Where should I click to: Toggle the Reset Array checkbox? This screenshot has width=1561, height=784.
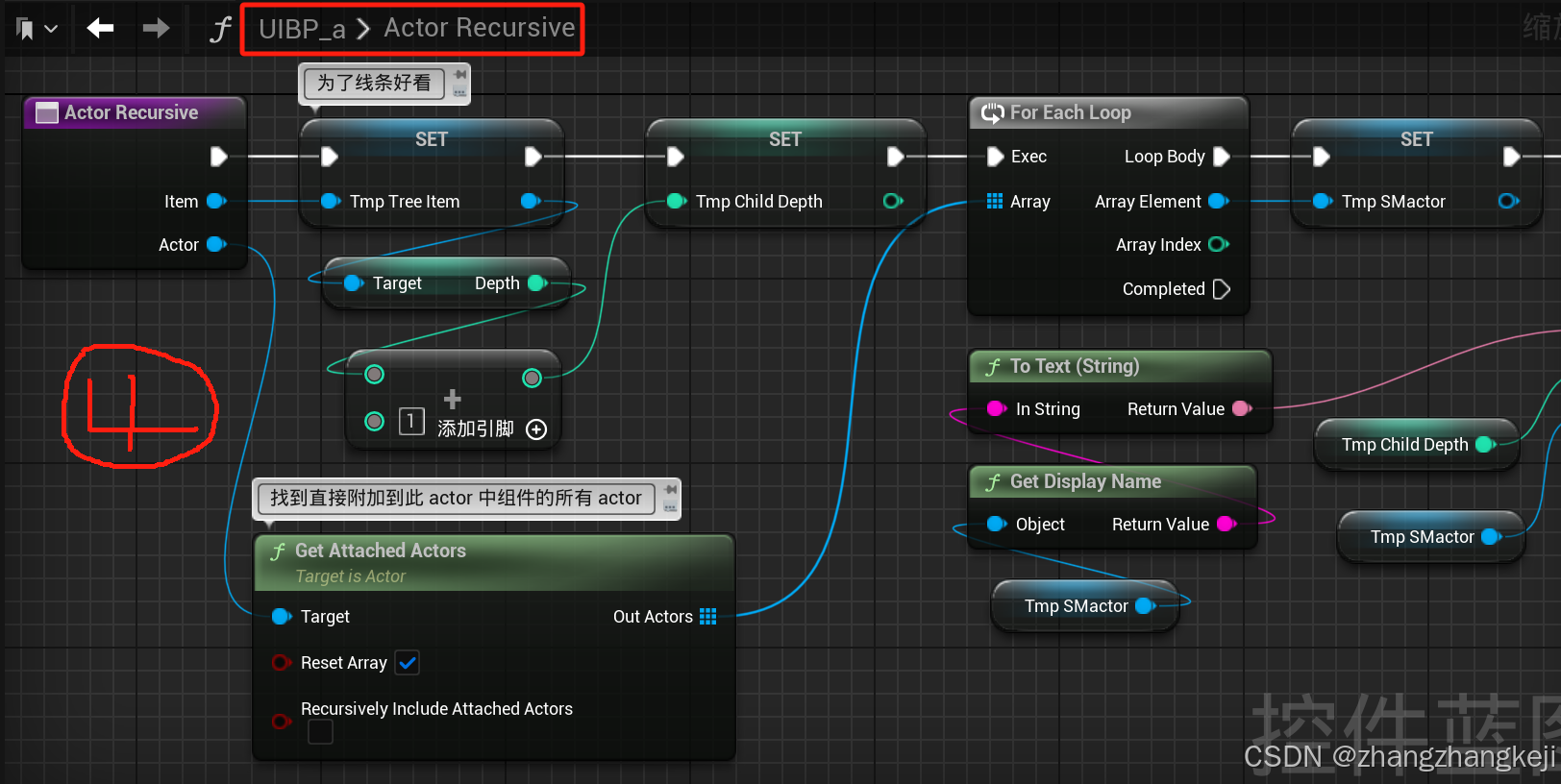[x=408, y=663]
